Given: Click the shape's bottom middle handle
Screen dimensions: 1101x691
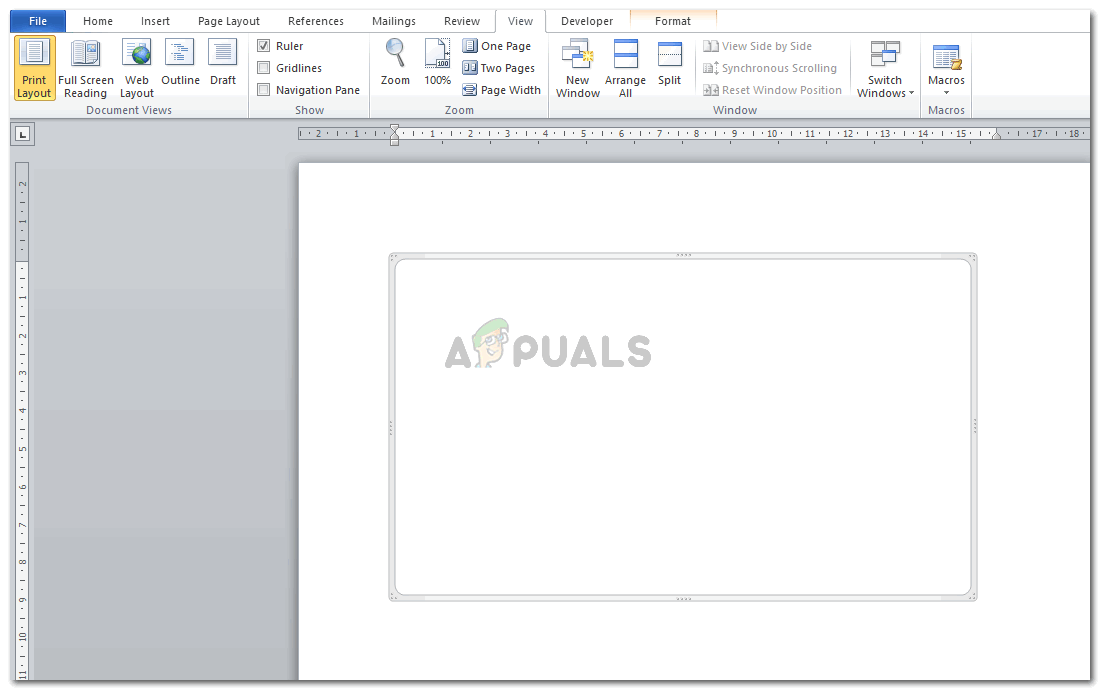Looking at the screenshot, I should [x=683, y=599].
